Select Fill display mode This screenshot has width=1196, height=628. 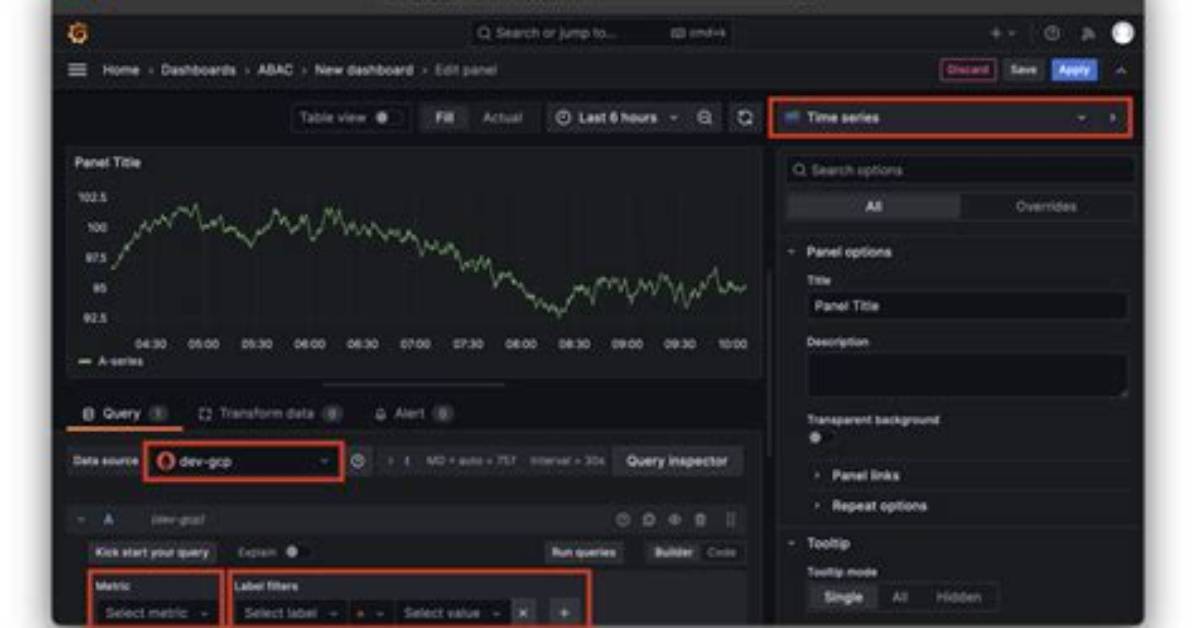point(444,118)
